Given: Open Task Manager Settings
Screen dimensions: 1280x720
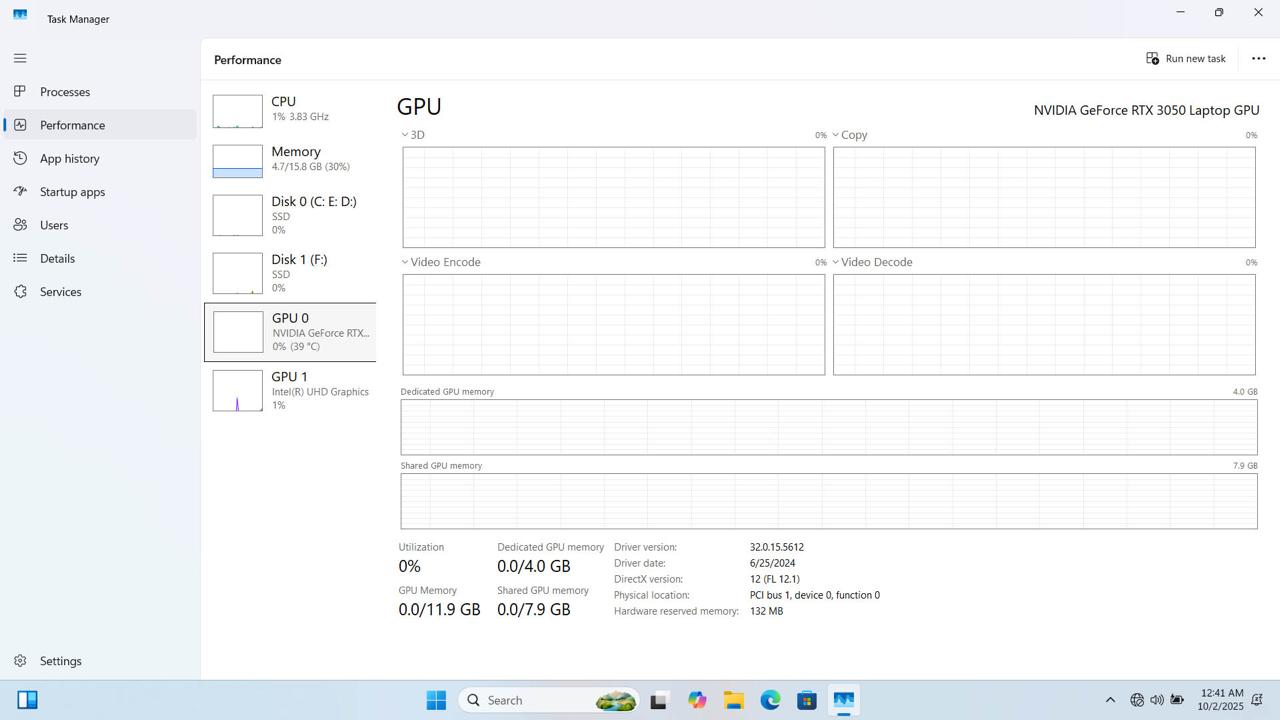Looking at the screenshot, I should pos(60,660).
